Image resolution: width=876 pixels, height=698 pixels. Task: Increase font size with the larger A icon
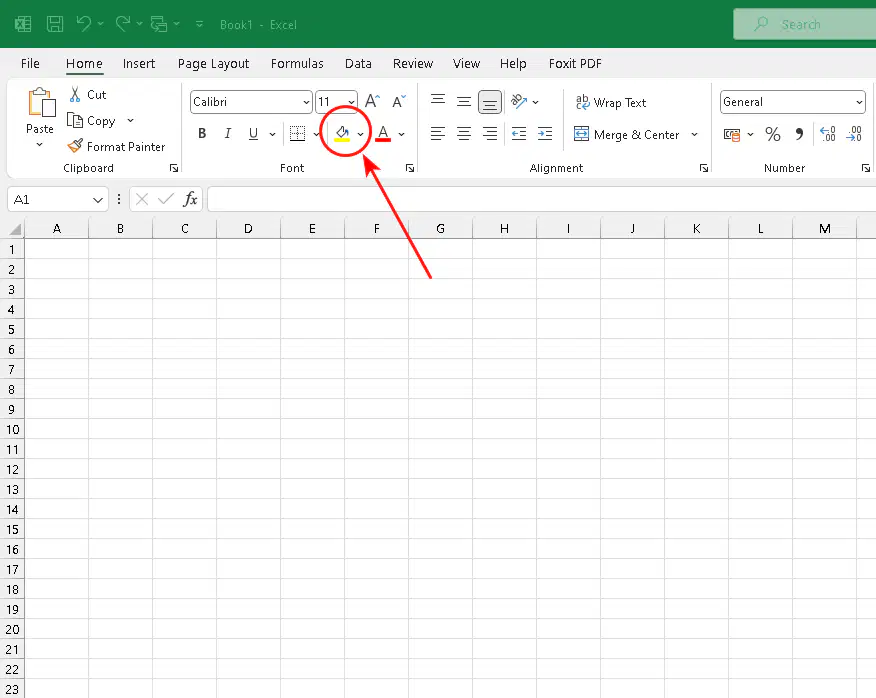(x=372, y=101)
